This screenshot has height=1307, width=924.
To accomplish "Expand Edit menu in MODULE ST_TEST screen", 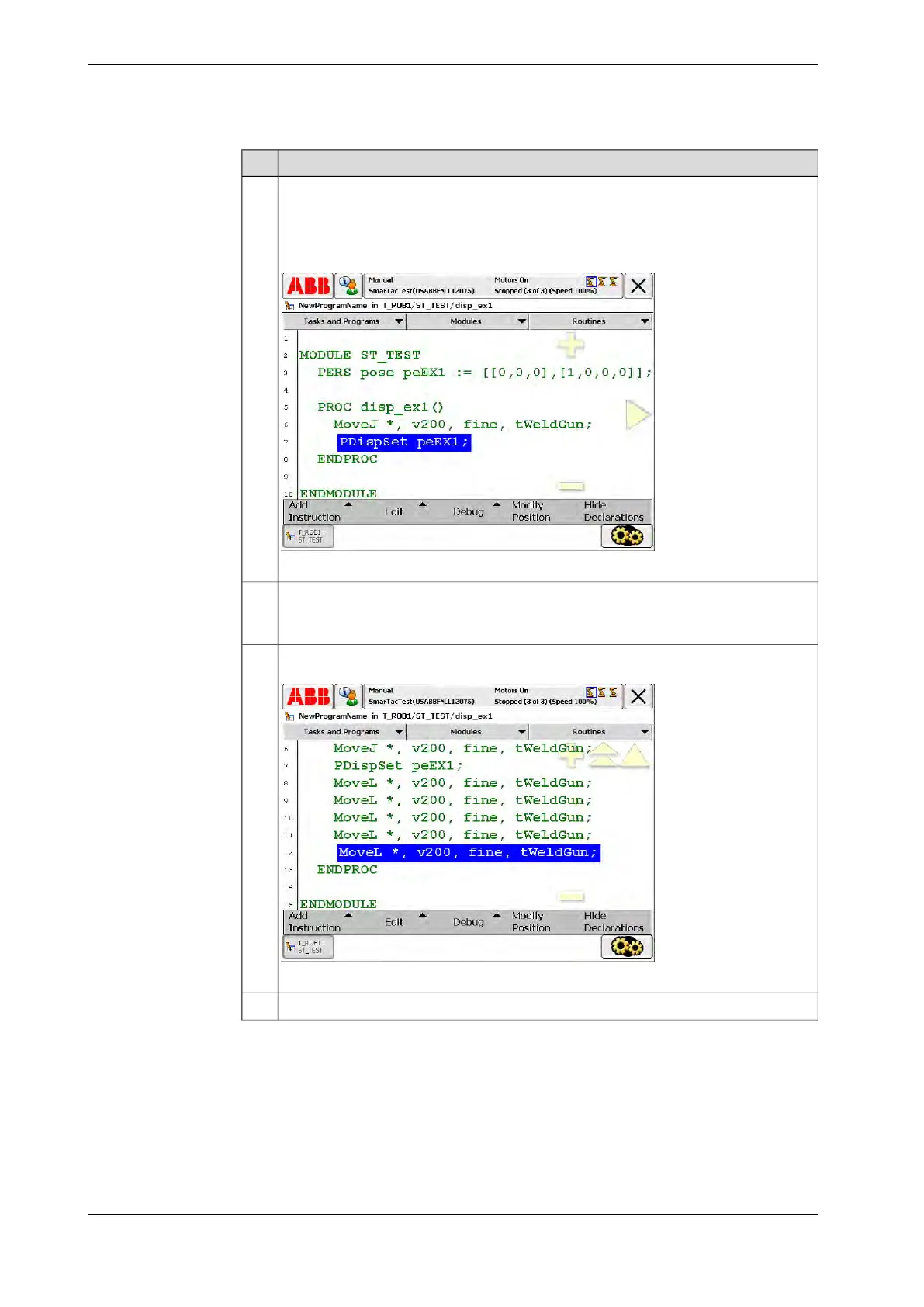I will tap(394, 511).
